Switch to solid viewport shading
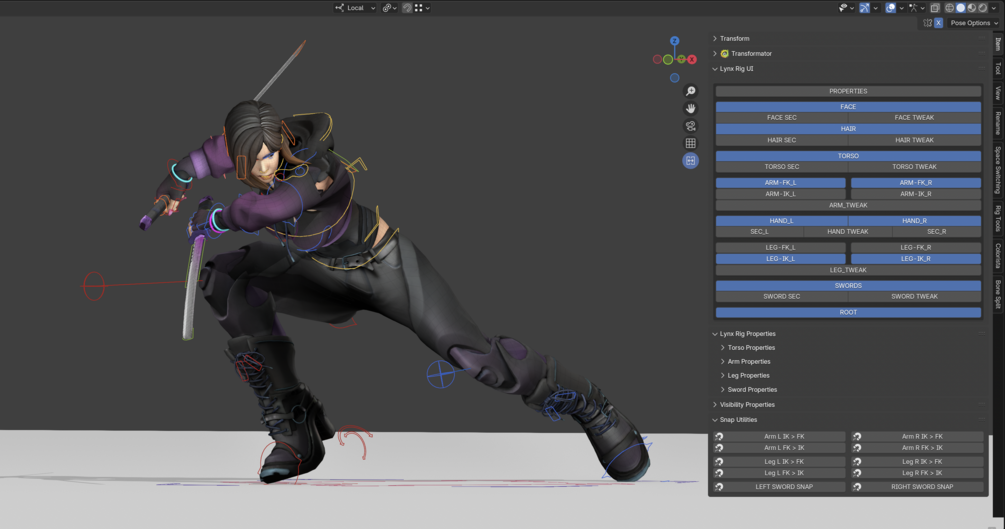 pyautogui.click(x=961, y=8)
